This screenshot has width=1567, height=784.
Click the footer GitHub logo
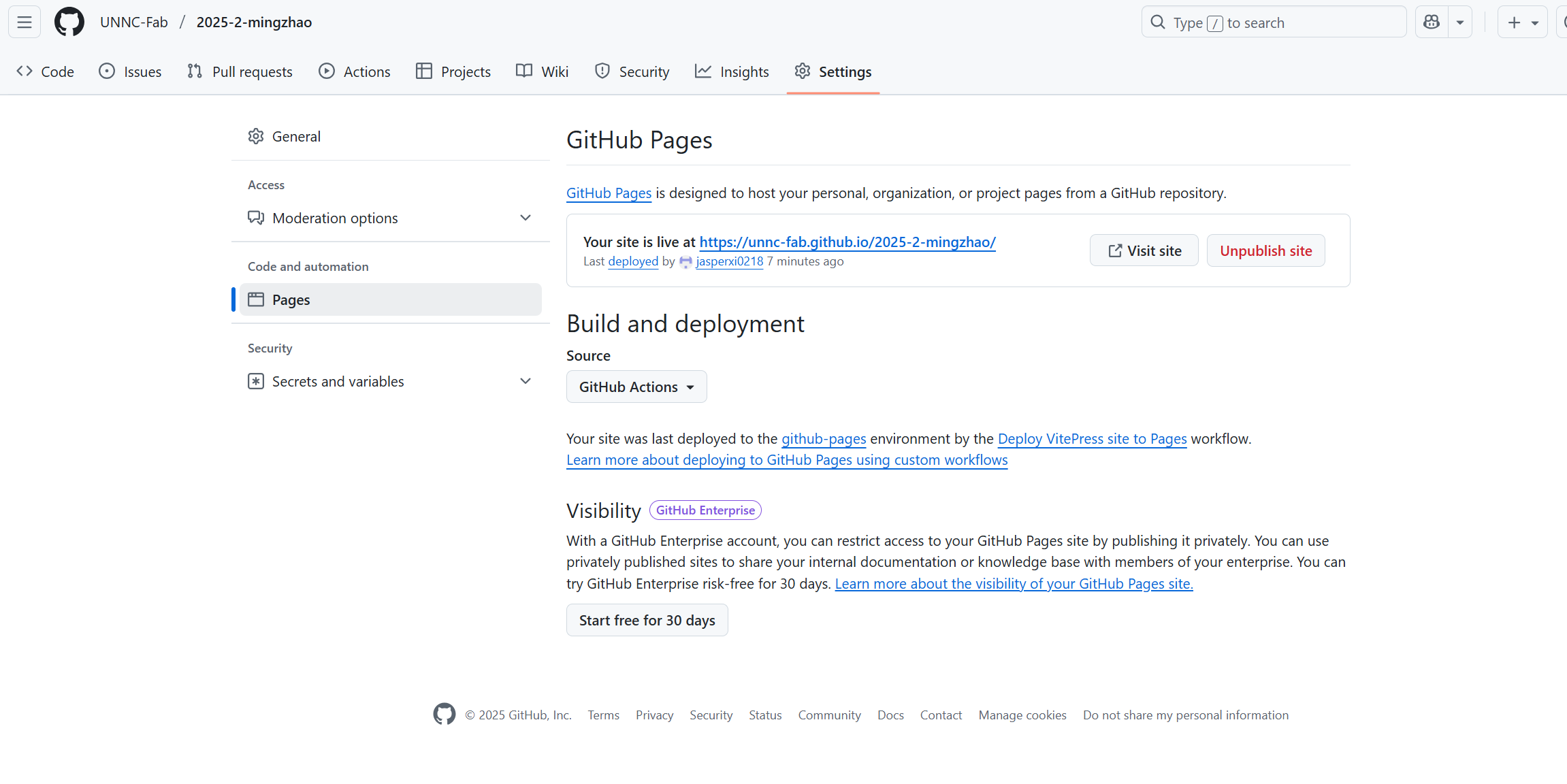445,714
